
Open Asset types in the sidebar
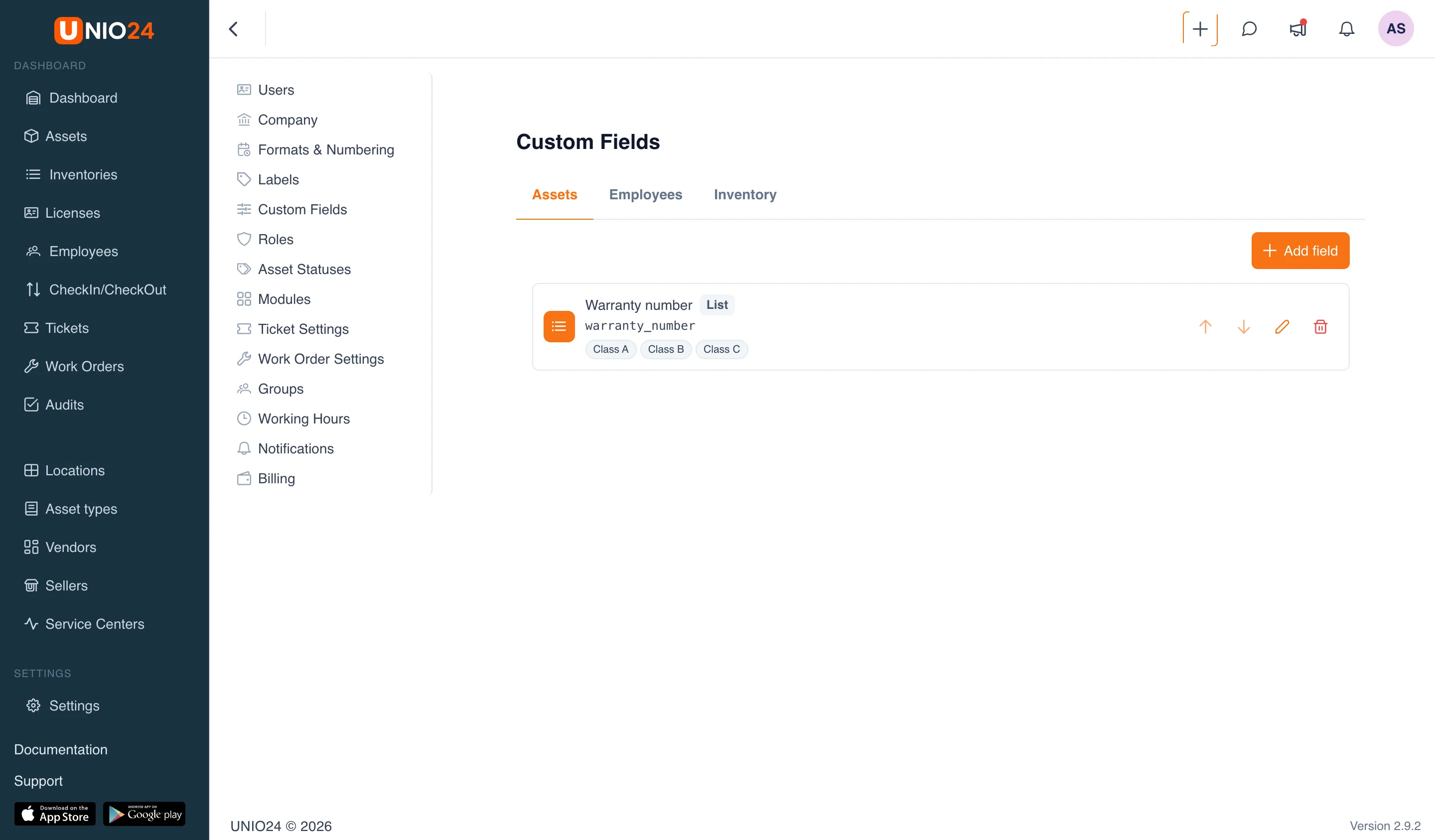71,509
